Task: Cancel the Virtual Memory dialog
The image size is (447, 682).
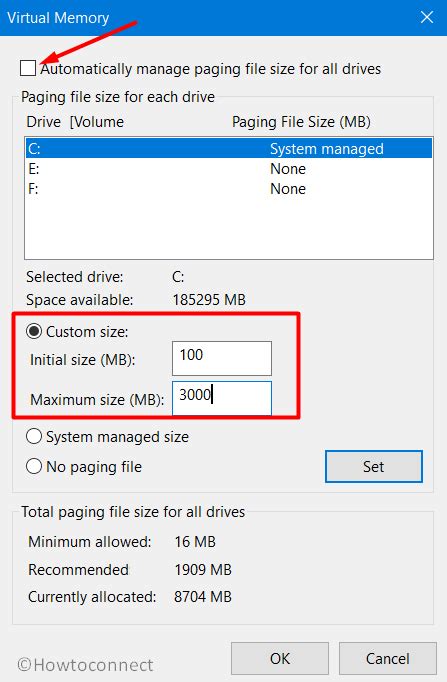Action: click(x=387, y=659)
